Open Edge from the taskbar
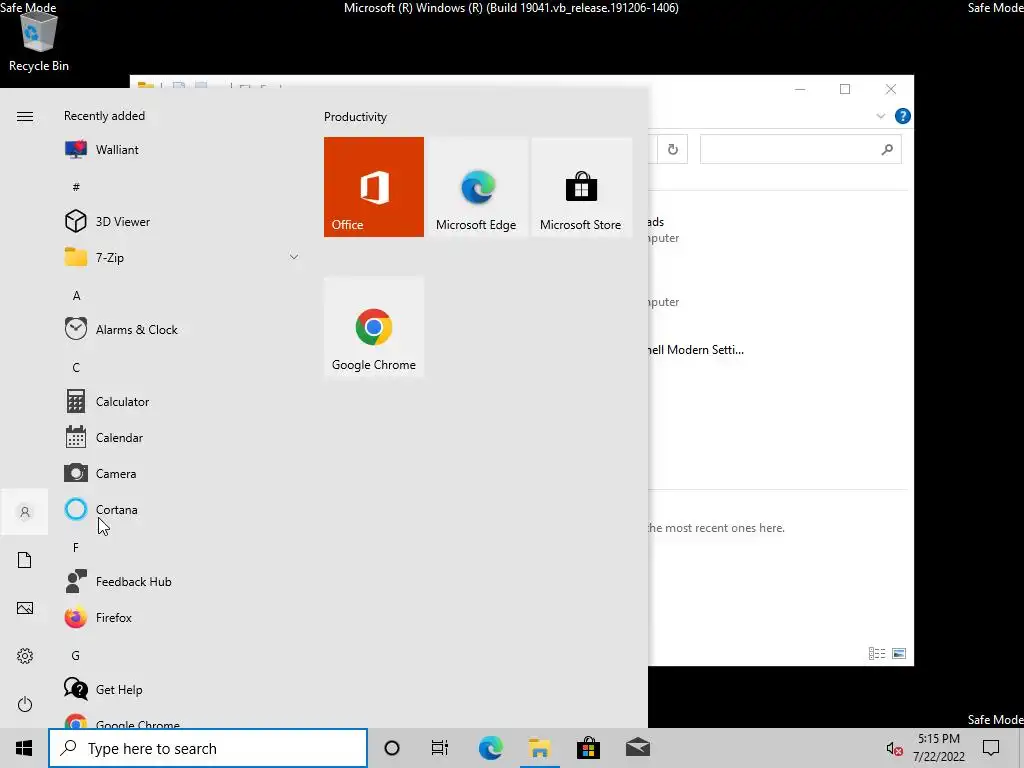Viewport: 1024px width, 768px height. [490, 748]
